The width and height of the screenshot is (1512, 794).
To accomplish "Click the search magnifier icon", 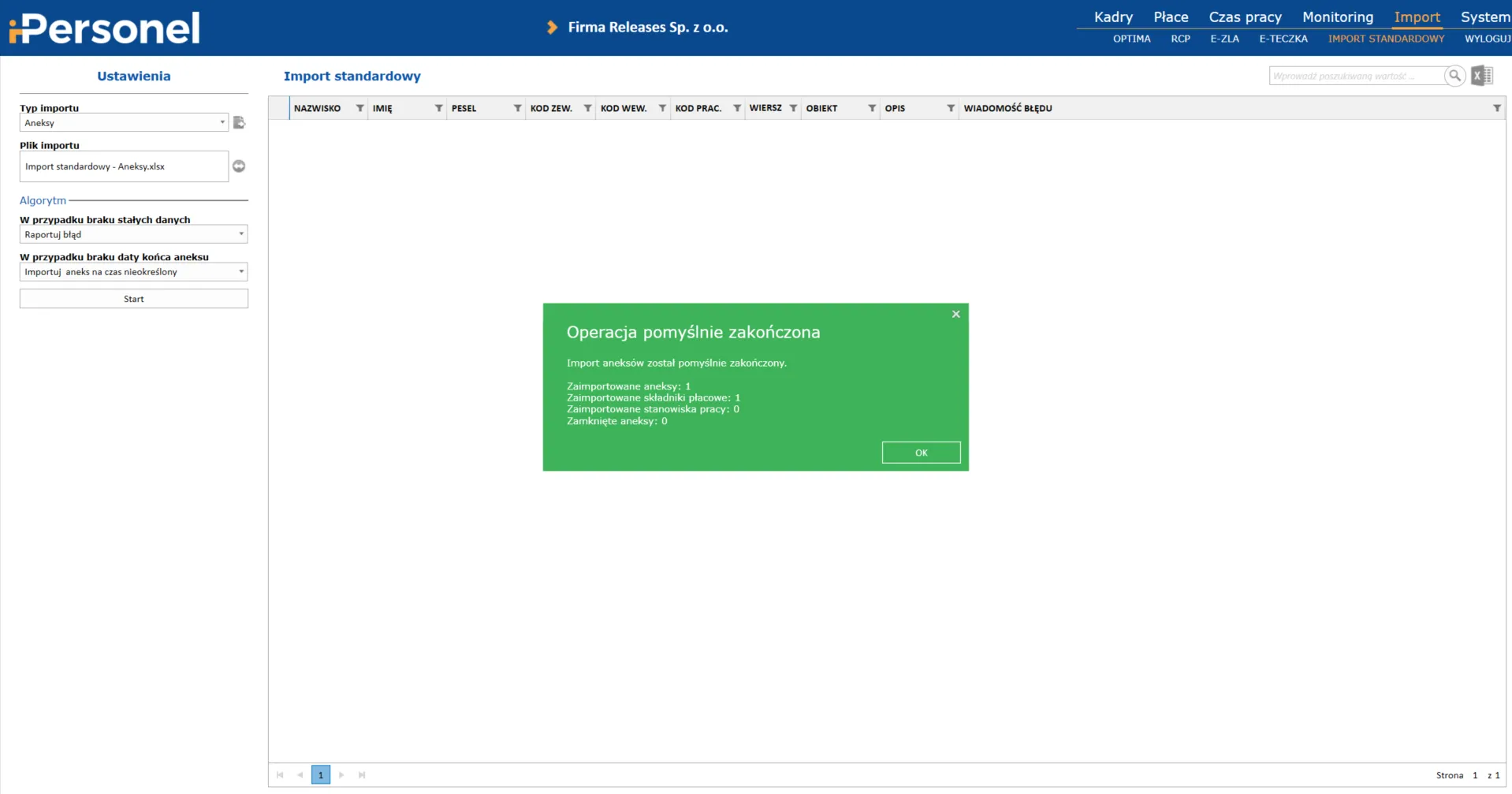I will (1454, 76).
